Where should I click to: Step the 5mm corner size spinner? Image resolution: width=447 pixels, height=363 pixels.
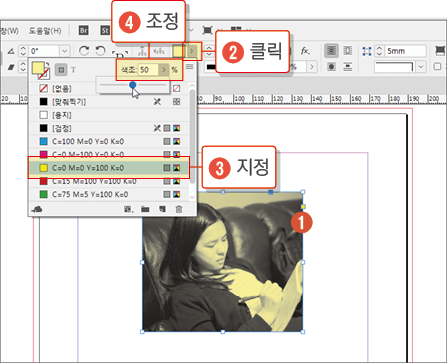coord(379,51)
